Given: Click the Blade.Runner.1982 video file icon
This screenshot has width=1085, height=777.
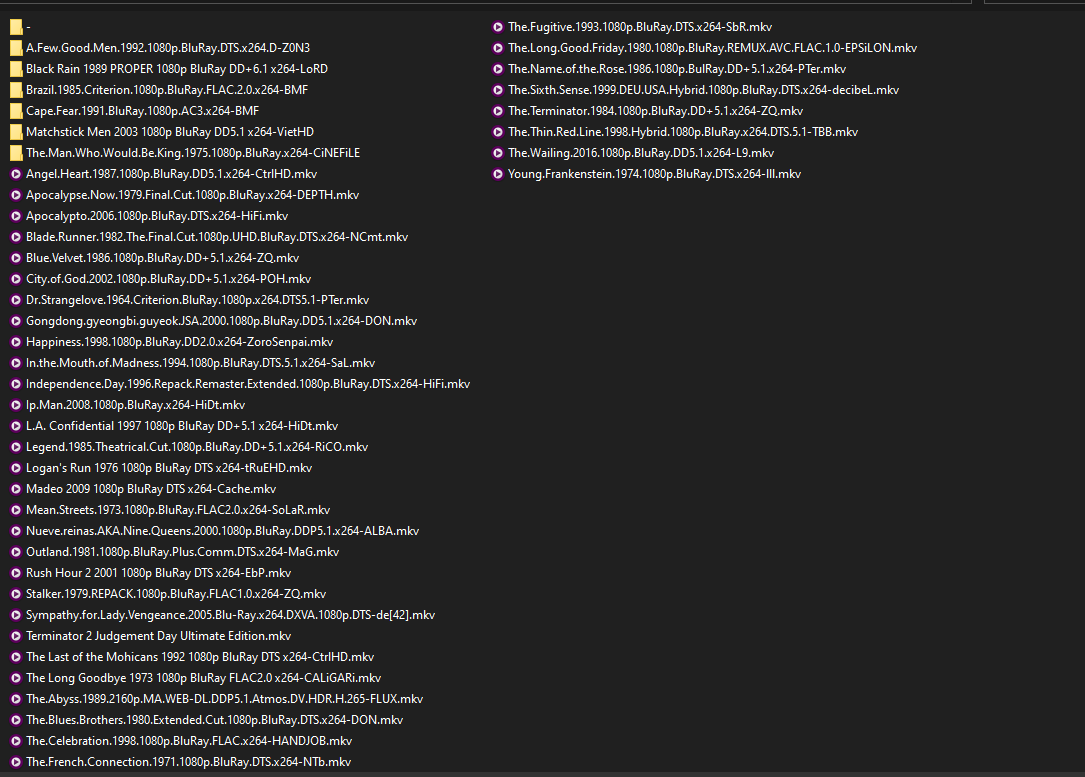Looking at the screenshot, I should pos(16,237).
